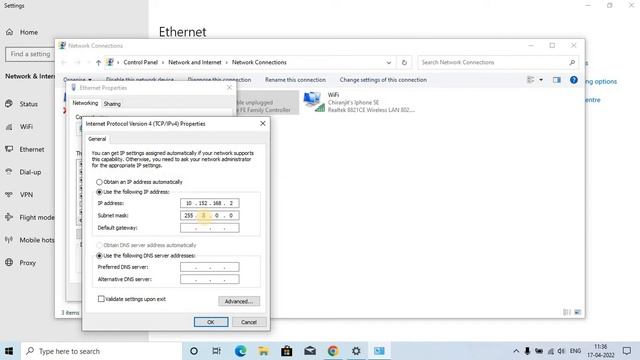Open Microsoft Store from taskbar
Screen dimensions: 640x360
pyautogui.click(x=287, y=351)
